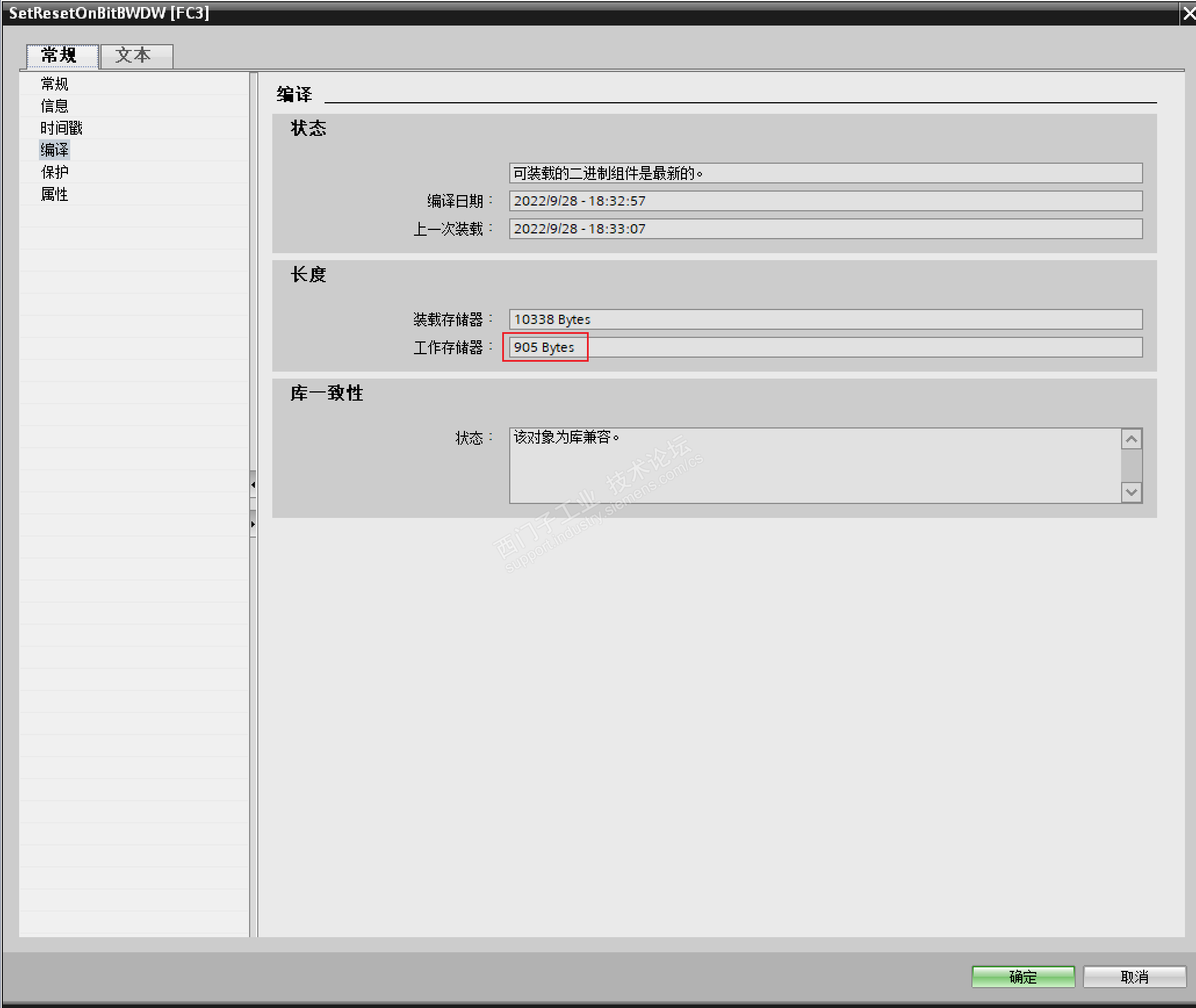
Task: Open 常规 in the navigation list
Action: (x=55, y=84)
